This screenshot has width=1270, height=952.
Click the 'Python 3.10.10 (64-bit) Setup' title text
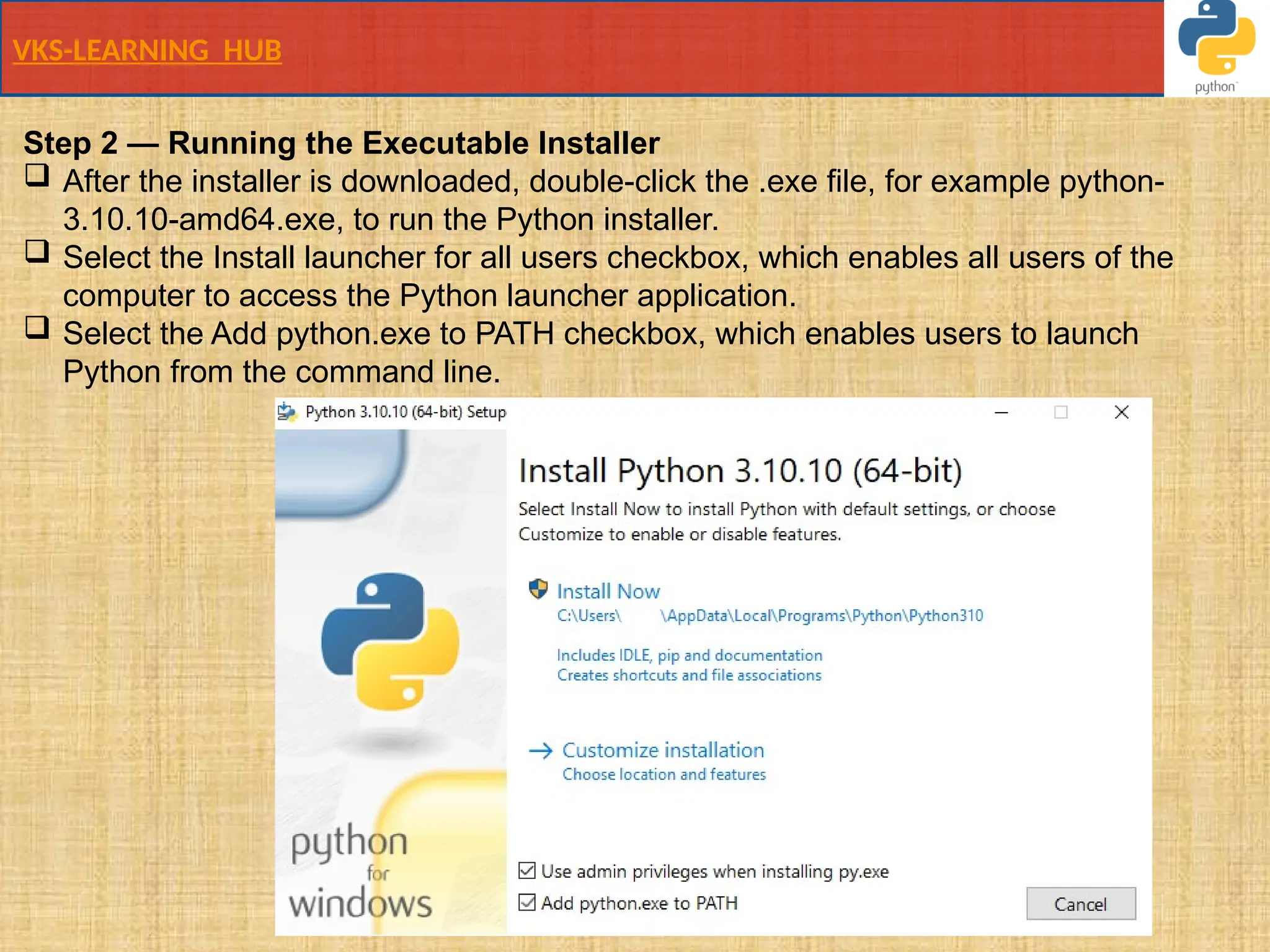[406, 413]
